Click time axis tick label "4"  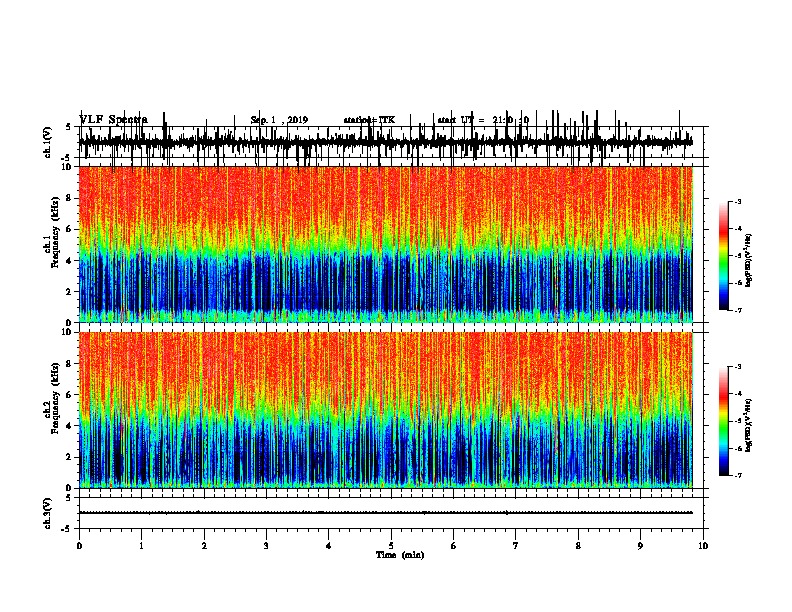click(328, 546)
